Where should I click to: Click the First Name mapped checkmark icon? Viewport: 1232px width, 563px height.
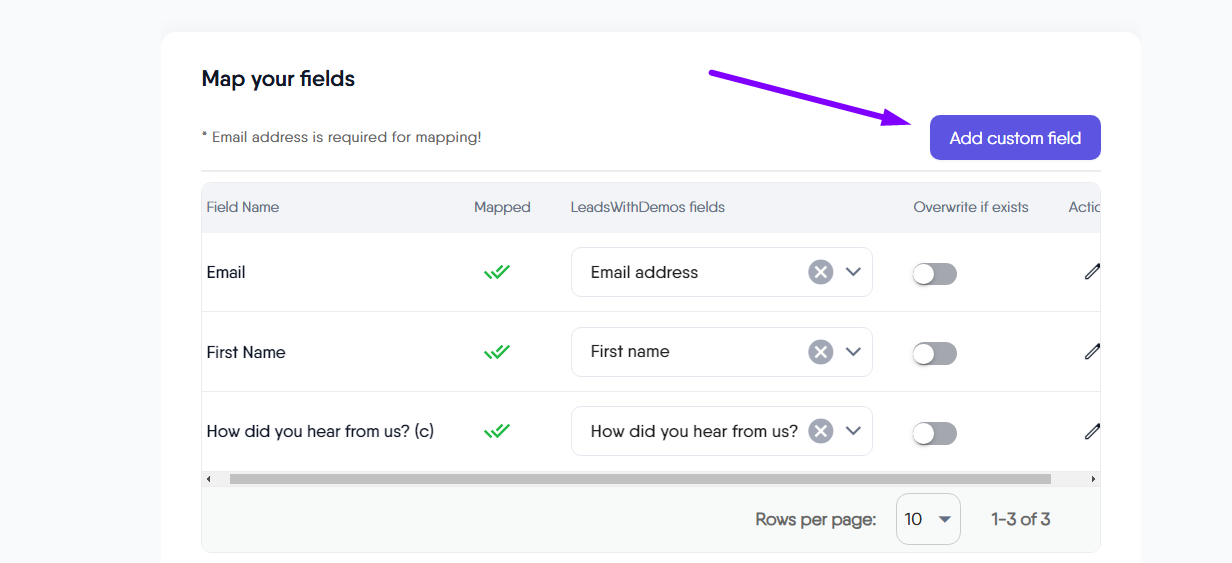pyautogui.click(x=497, y=352)
